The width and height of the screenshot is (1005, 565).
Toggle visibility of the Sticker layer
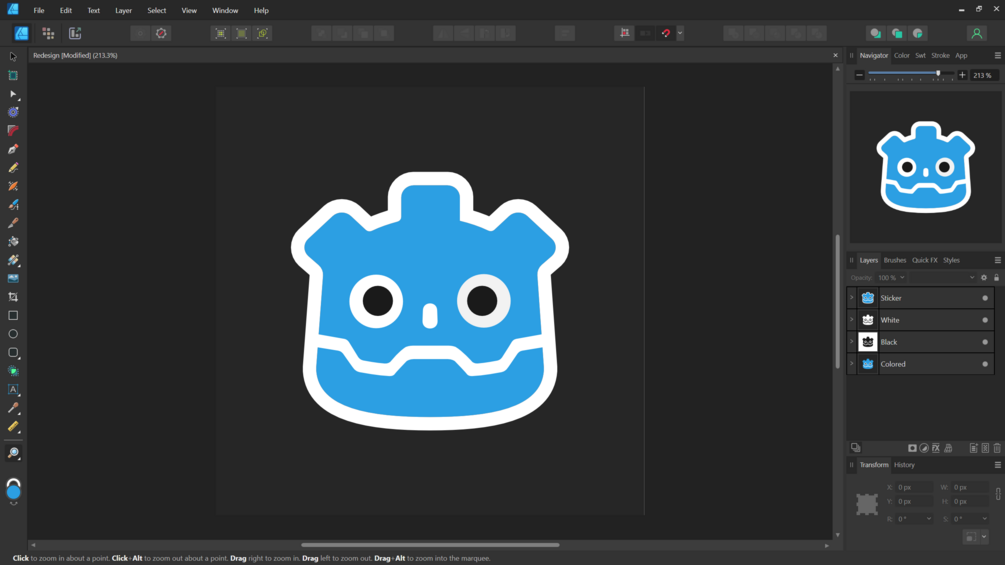[x=985, y=298]
